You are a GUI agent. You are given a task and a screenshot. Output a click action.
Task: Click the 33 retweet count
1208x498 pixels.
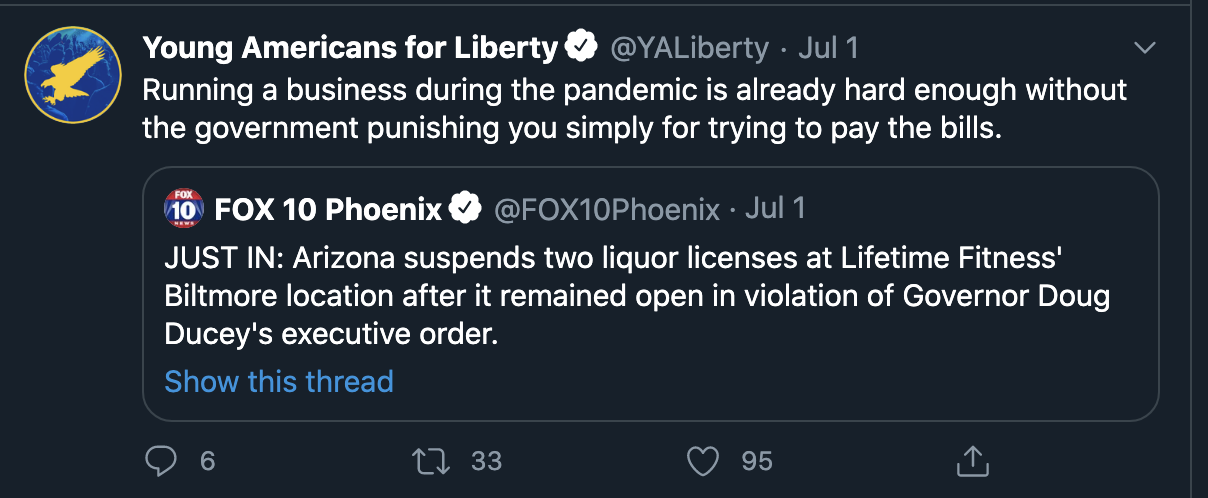486,461
